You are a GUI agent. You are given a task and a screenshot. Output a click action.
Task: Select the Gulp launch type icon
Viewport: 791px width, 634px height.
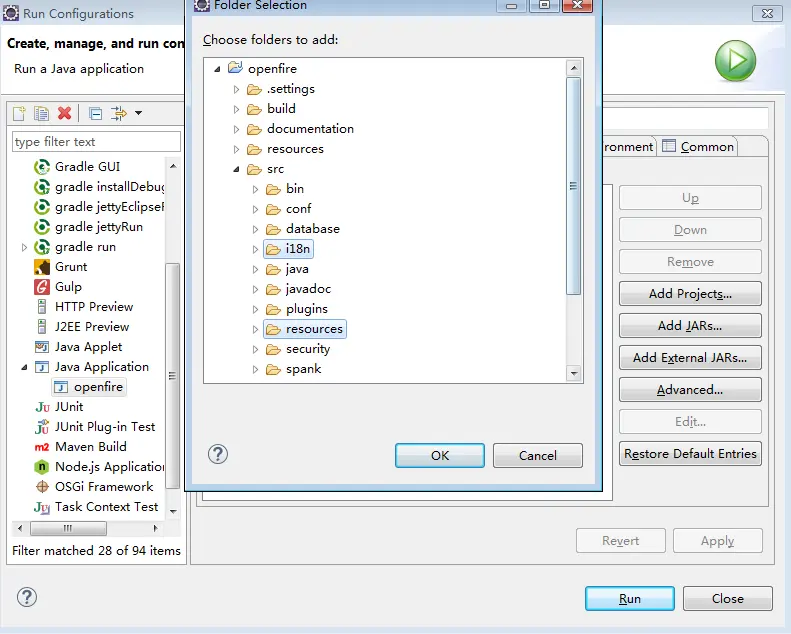(x=42, y=286)
